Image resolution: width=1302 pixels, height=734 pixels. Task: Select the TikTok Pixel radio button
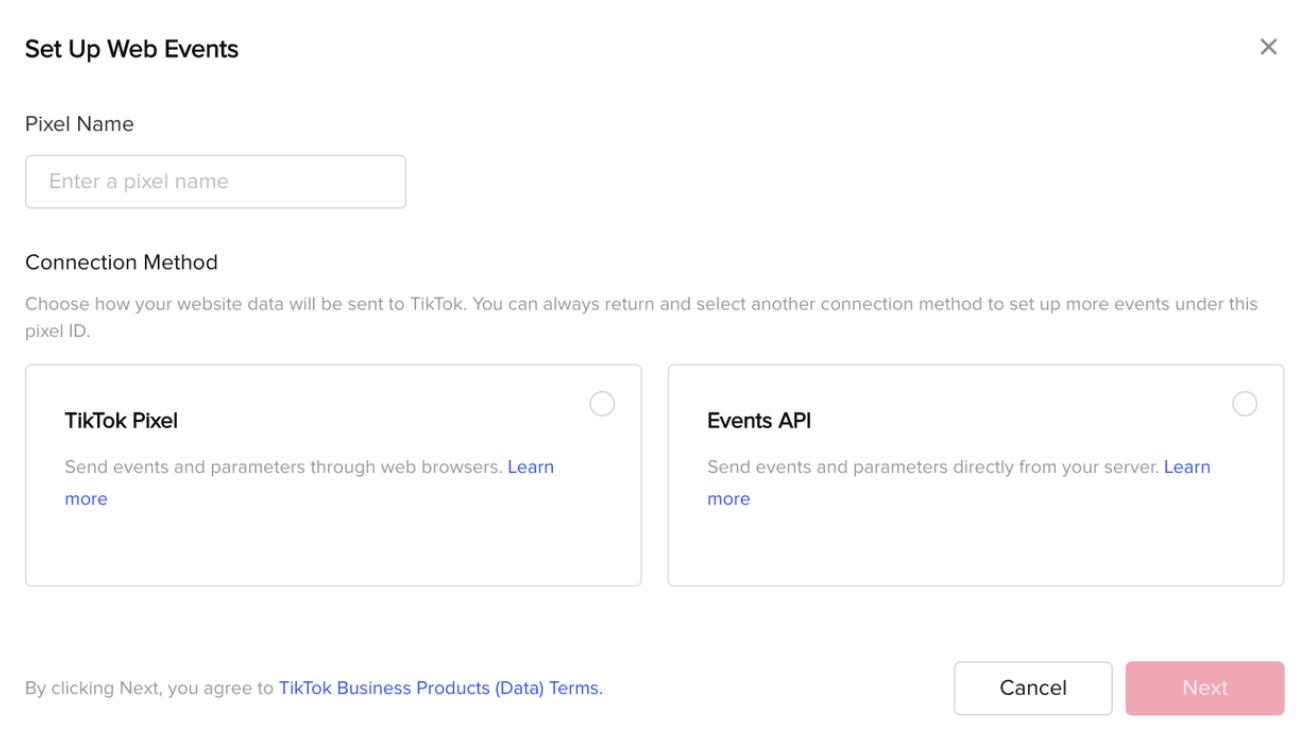click(602, 404)
